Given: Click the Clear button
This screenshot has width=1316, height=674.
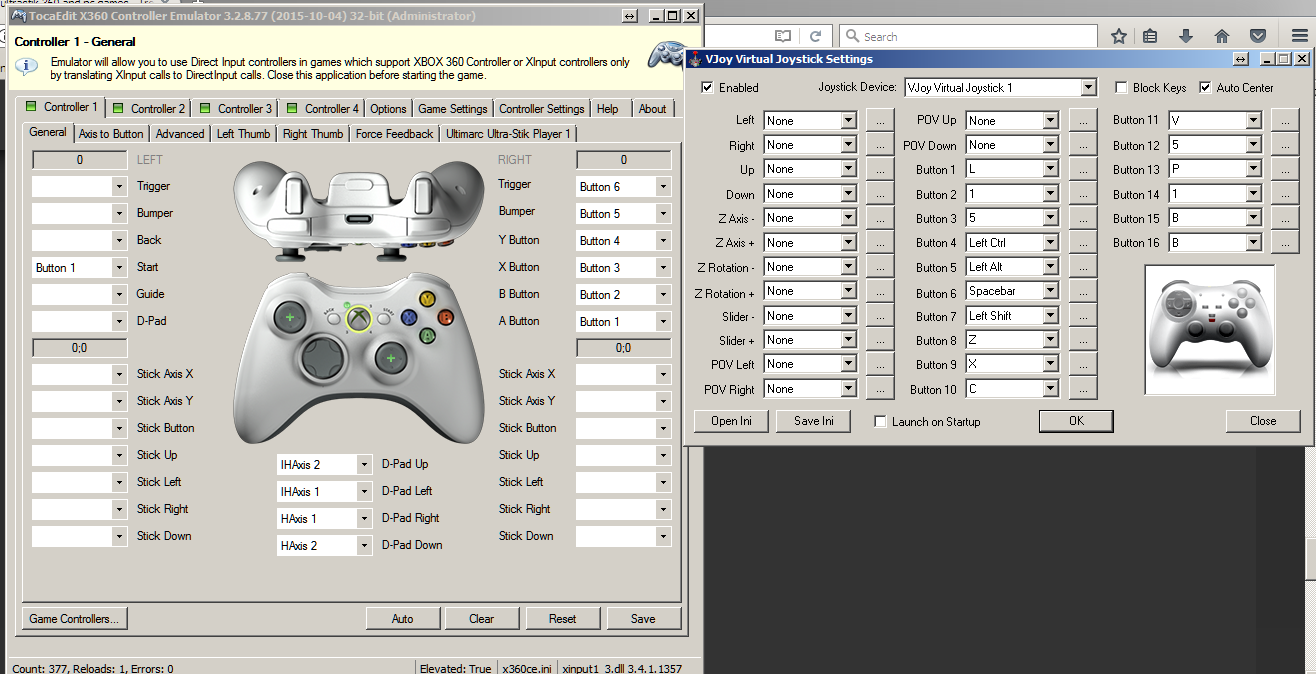Looking at the screenshot, I should coord(482,619).
